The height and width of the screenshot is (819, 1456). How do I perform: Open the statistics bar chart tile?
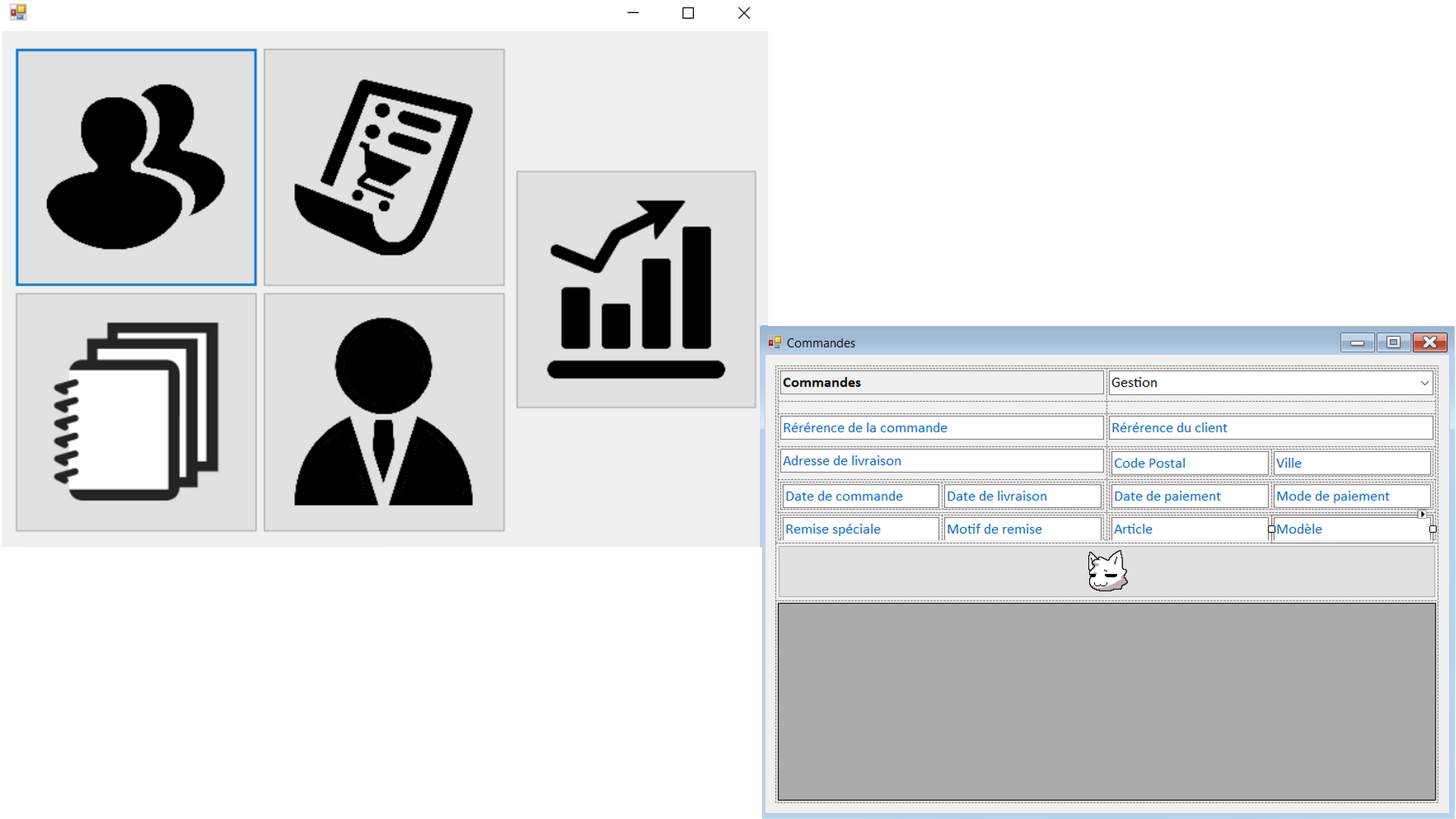pos(636,290)
